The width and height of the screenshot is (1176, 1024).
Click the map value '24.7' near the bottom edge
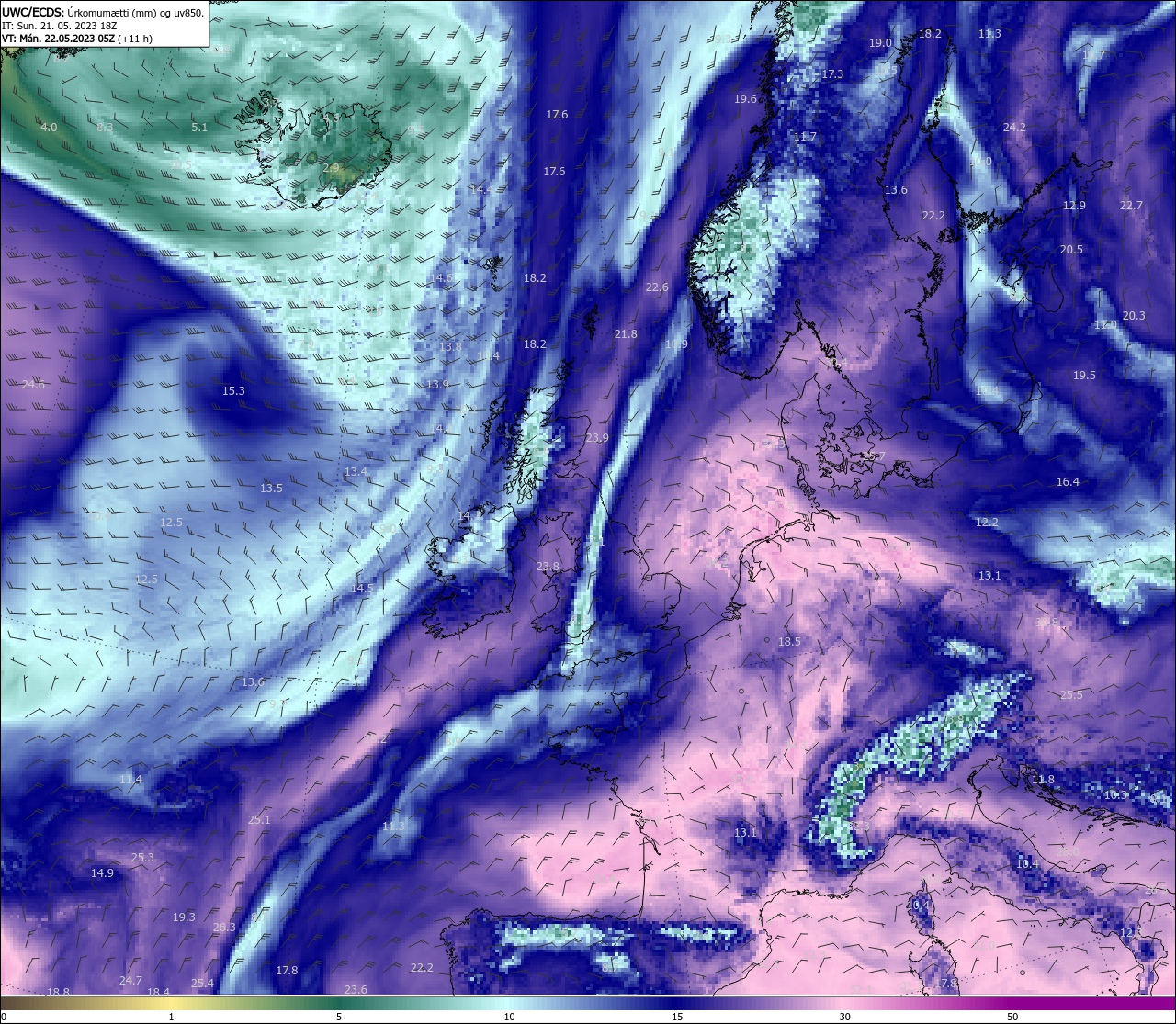click(x=130, y=981)
